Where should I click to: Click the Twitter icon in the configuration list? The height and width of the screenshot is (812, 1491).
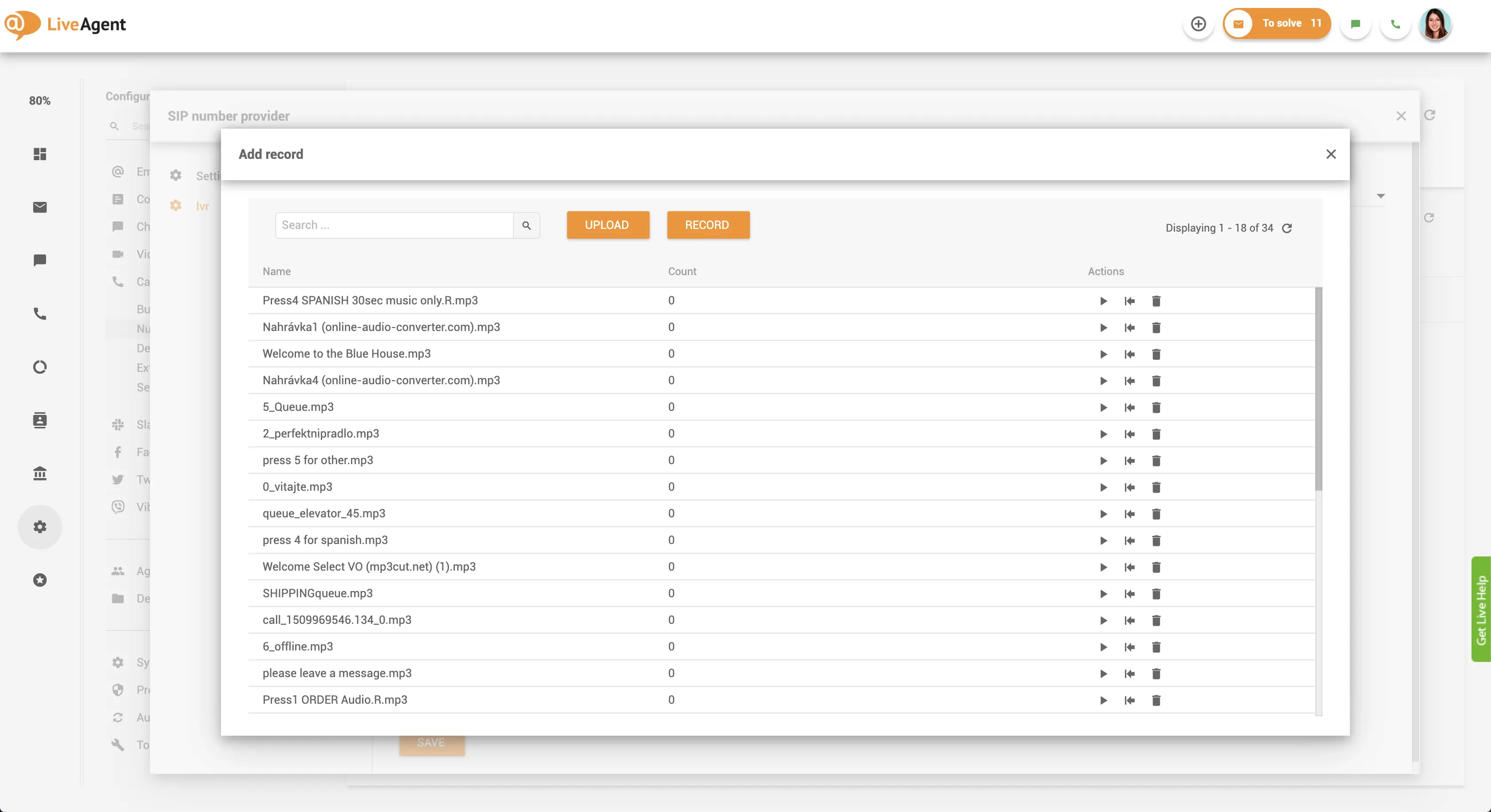tap(118, 479)
